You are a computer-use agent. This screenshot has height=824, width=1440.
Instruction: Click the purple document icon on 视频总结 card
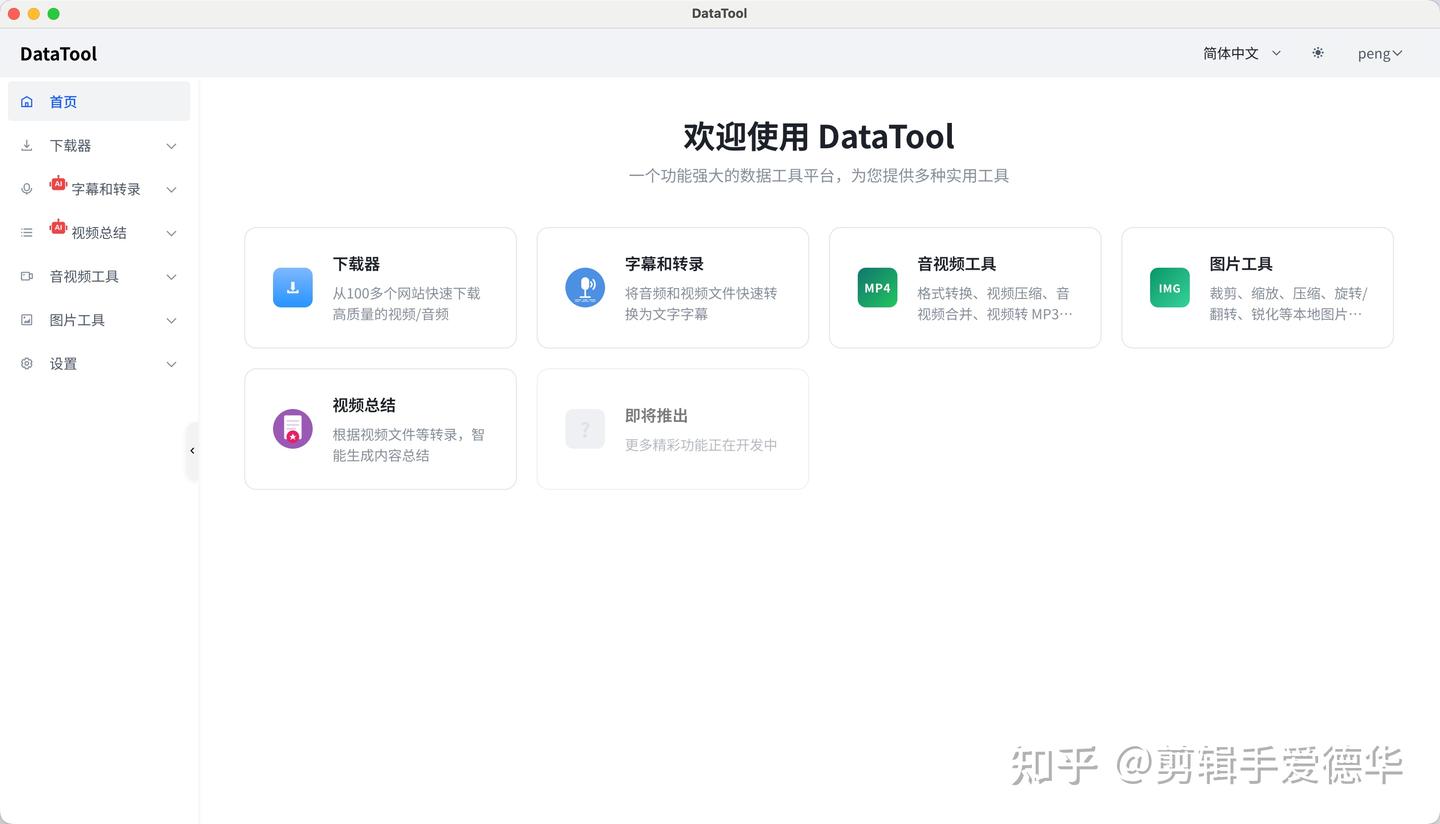(x=293, y=429)
